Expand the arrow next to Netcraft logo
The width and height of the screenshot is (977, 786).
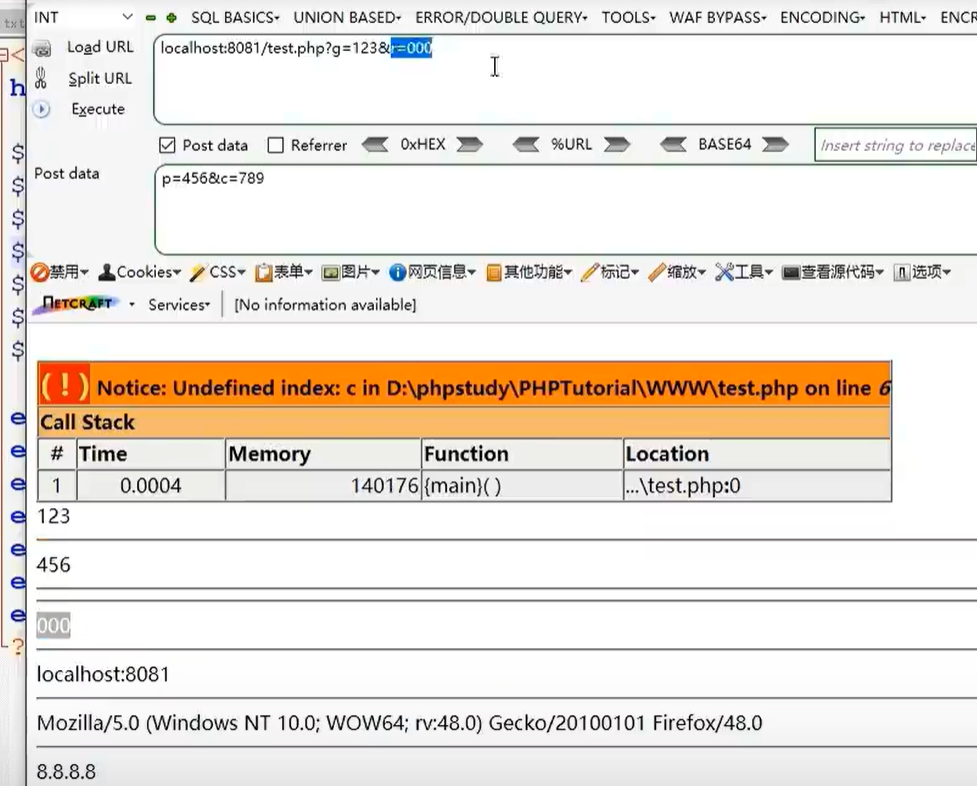[131, 305]
